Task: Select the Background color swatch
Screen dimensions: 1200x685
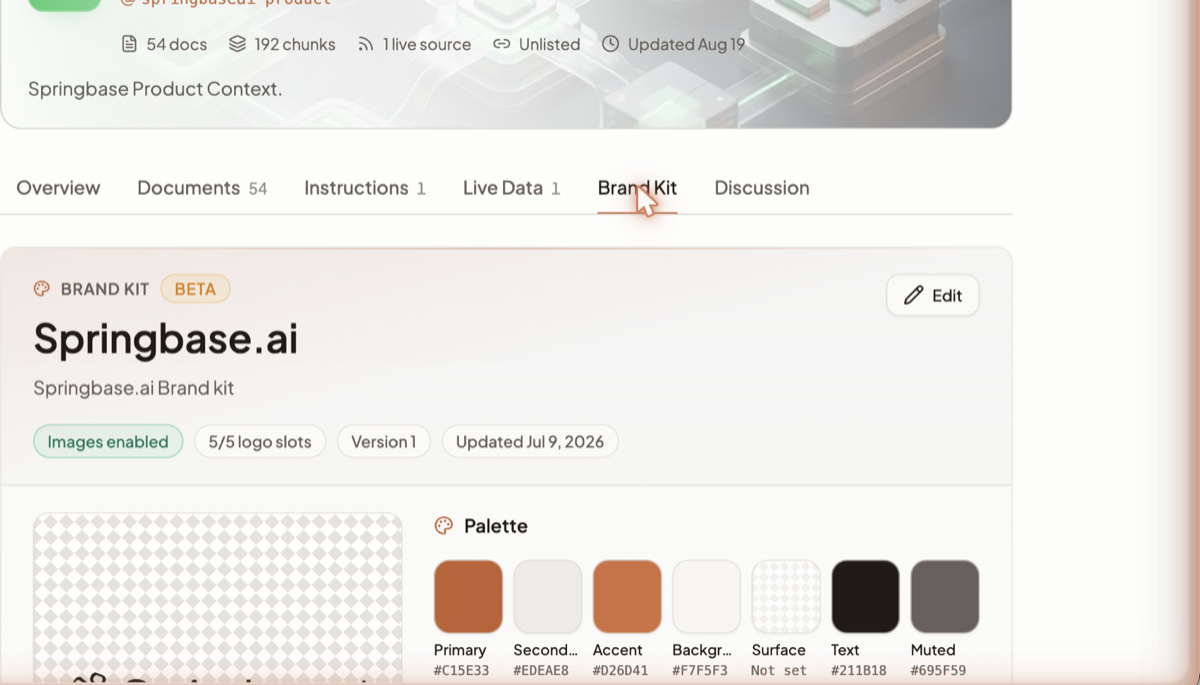Action: pyautogui.click(x=707, y=596)
